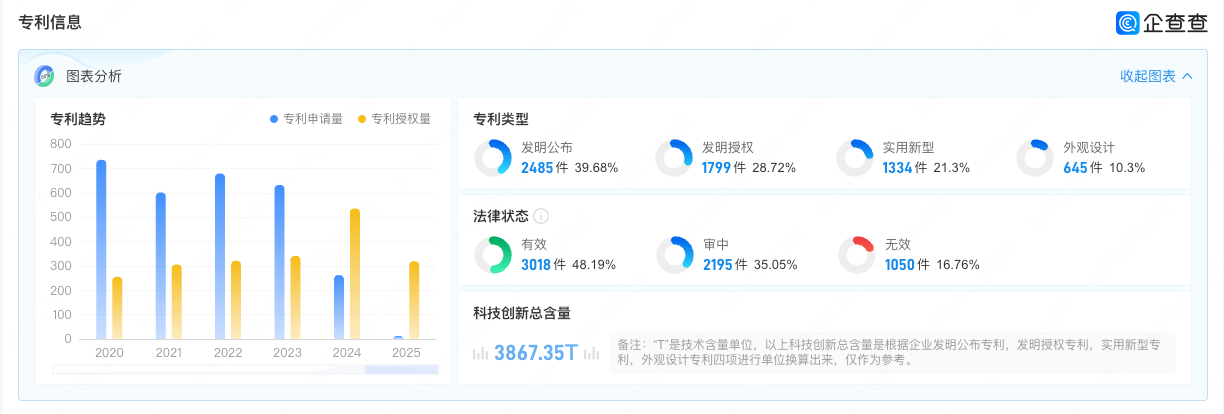
Task: Click the 发明公布 donut chart icon
Action: pos(493,158)
